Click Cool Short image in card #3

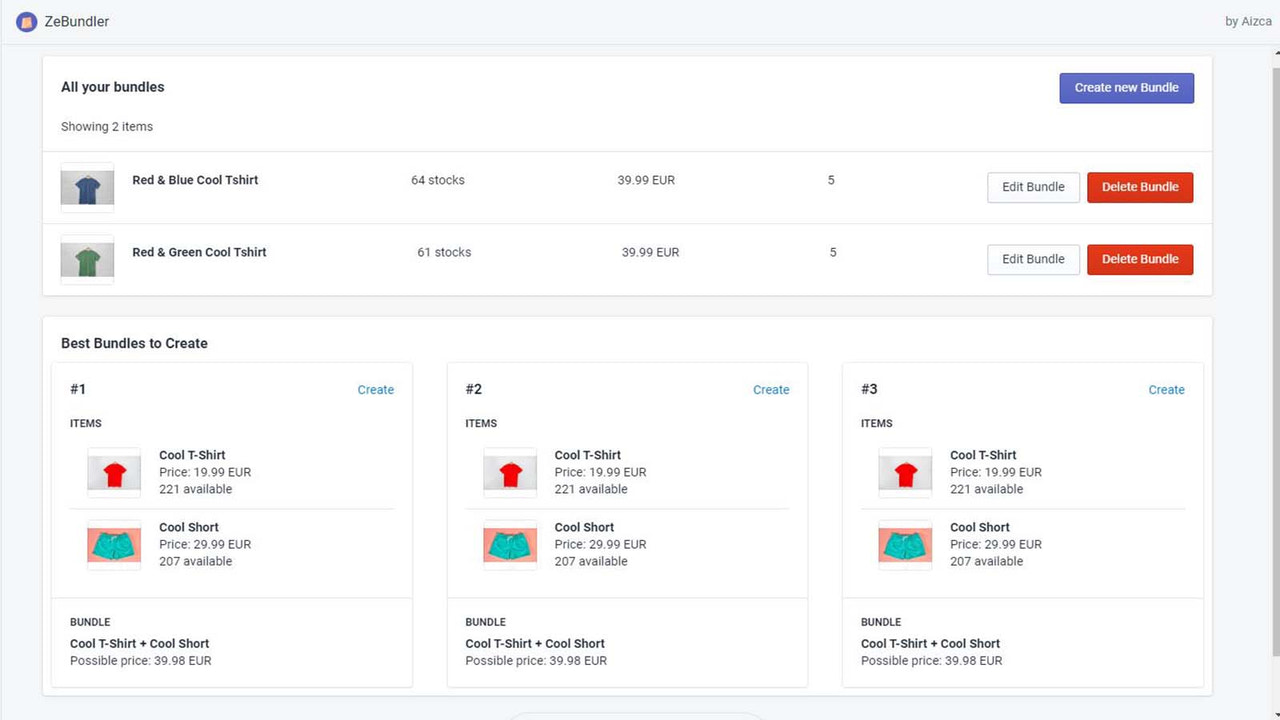(x=905, y=545)
